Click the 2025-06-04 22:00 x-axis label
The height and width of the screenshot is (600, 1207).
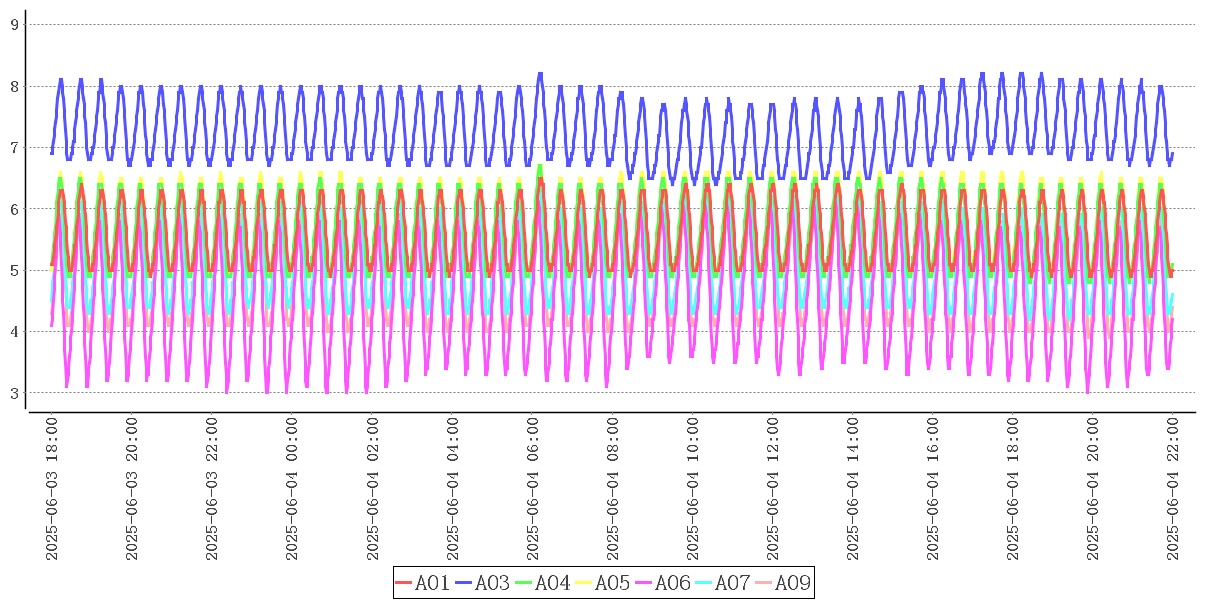pos(1172,489)
